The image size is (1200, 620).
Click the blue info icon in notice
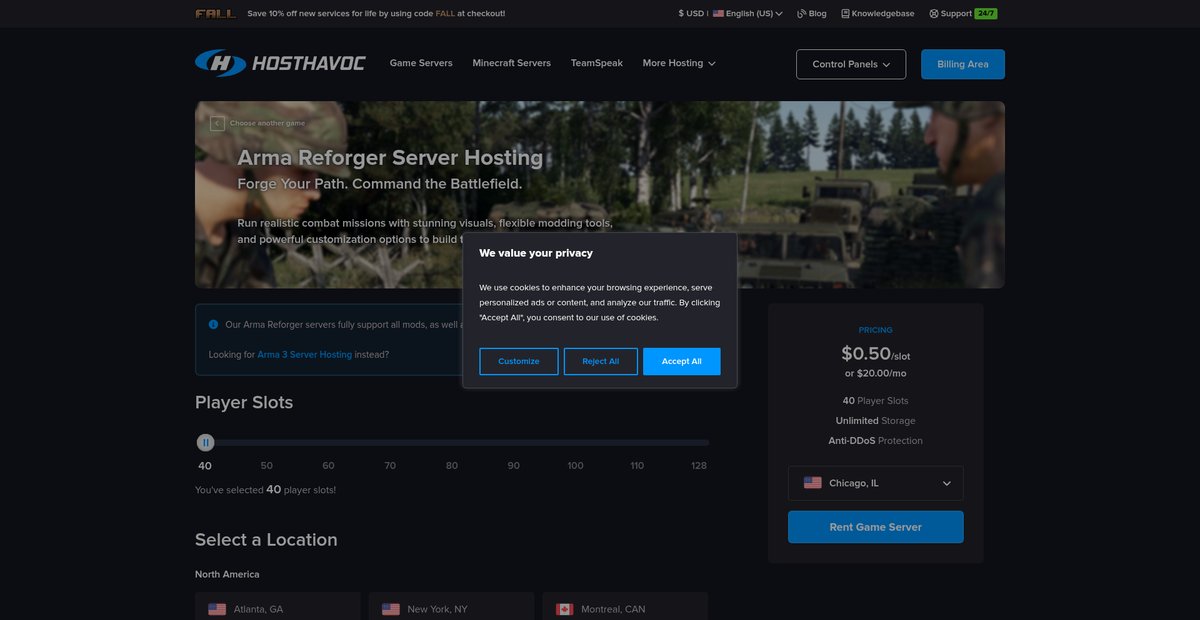(213, 324)
